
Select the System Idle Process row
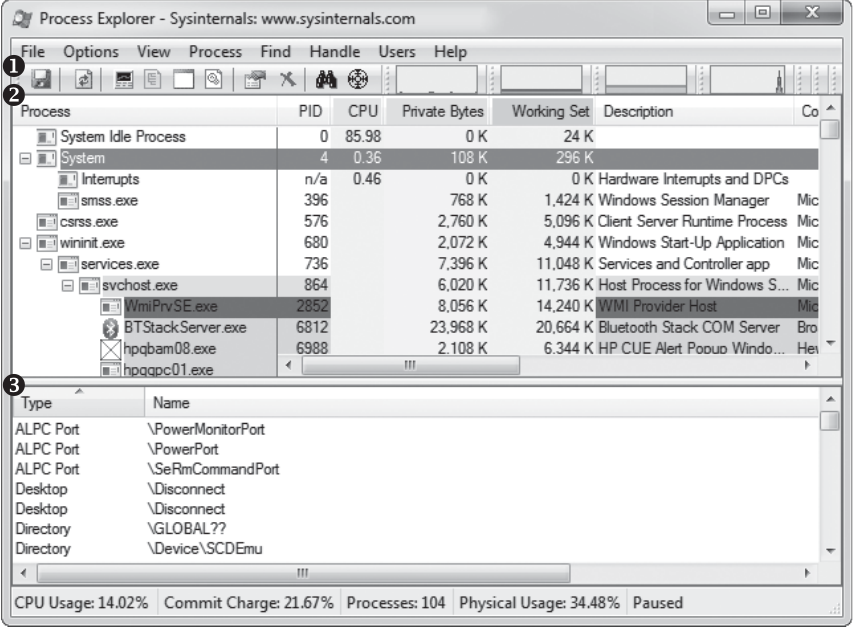[x=416, y=137]
